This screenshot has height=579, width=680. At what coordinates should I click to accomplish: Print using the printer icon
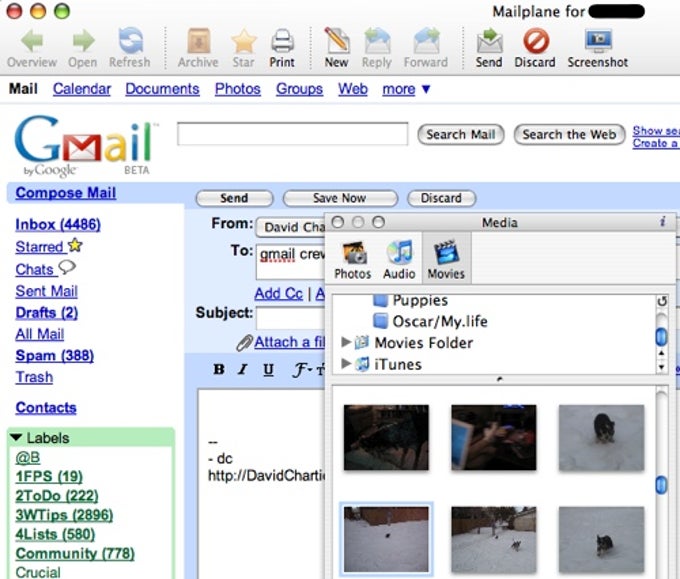(283, 41)
